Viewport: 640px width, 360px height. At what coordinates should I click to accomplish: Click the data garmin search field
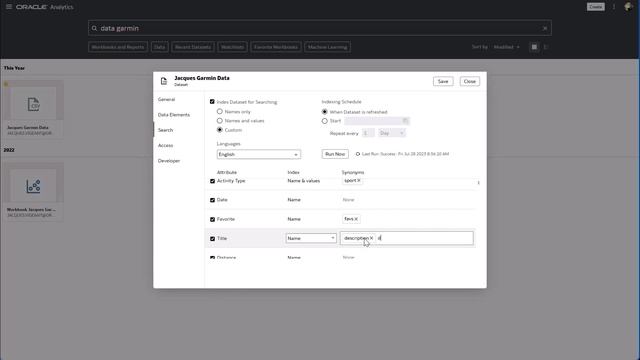(320, 28)
